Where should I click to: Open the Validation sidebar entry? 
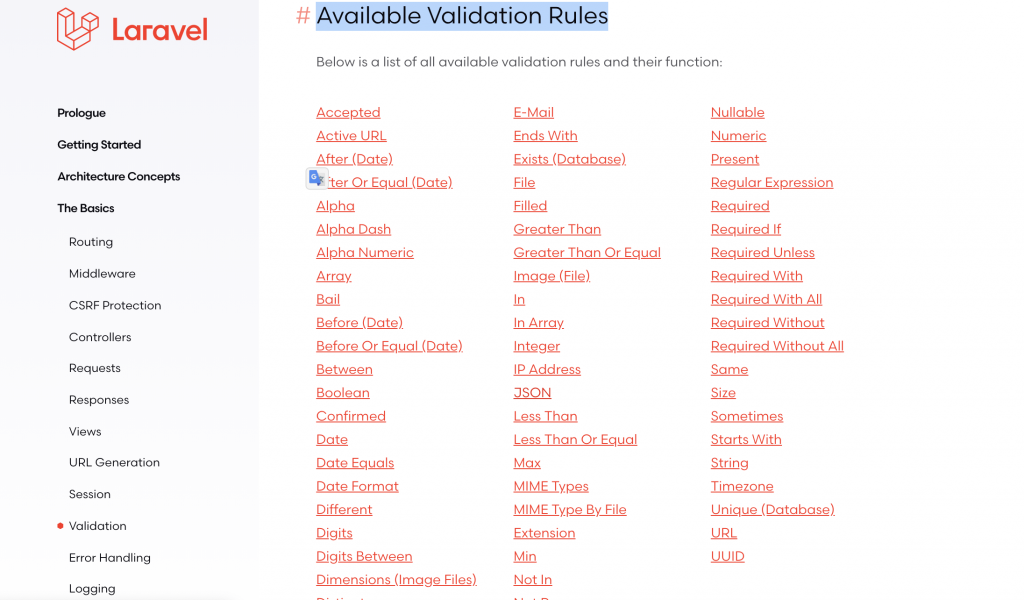click(97, 526)
